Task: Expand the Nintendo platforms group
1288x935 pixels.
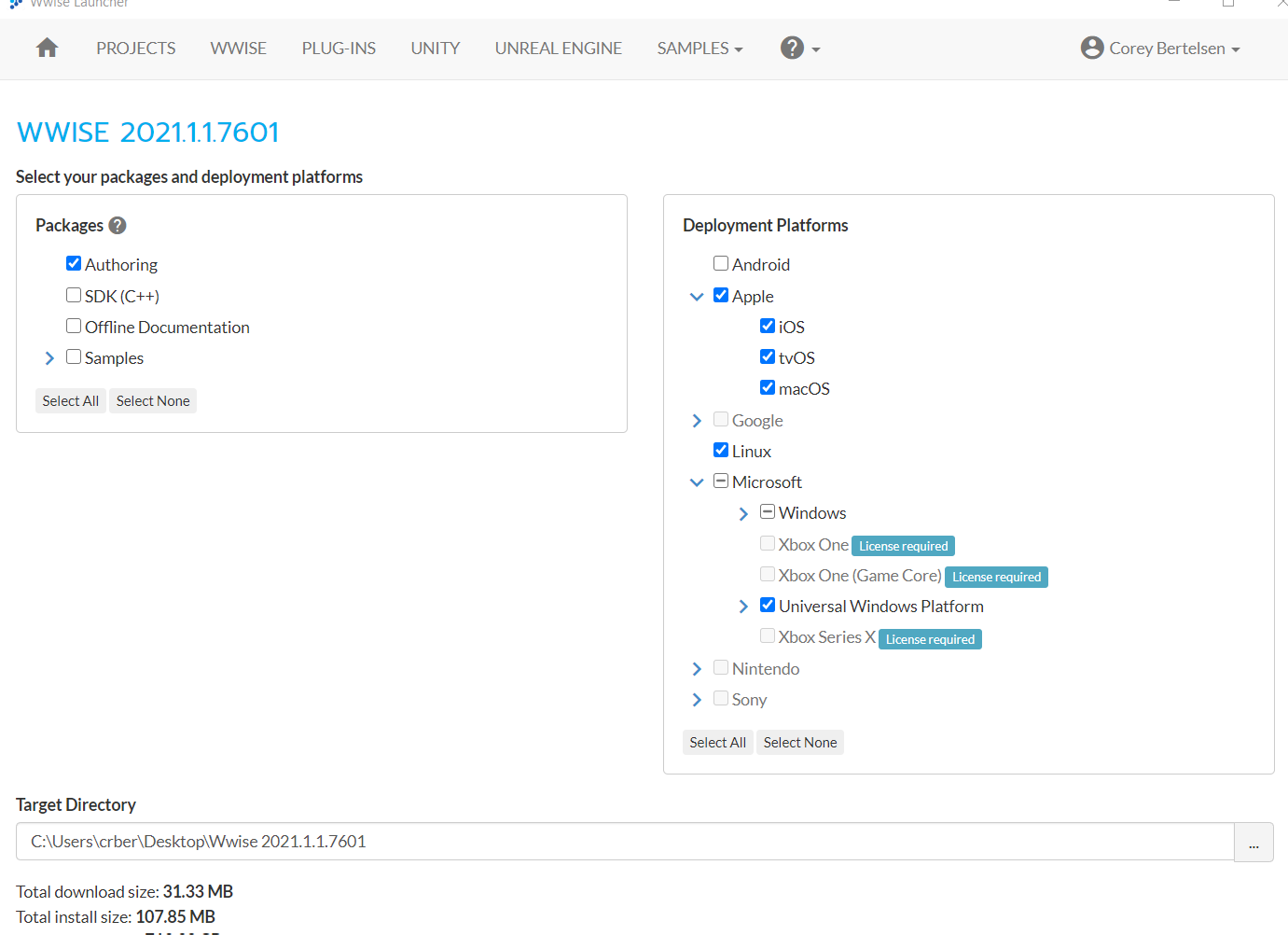Action: pyautogui.click(x=697, y=669)
